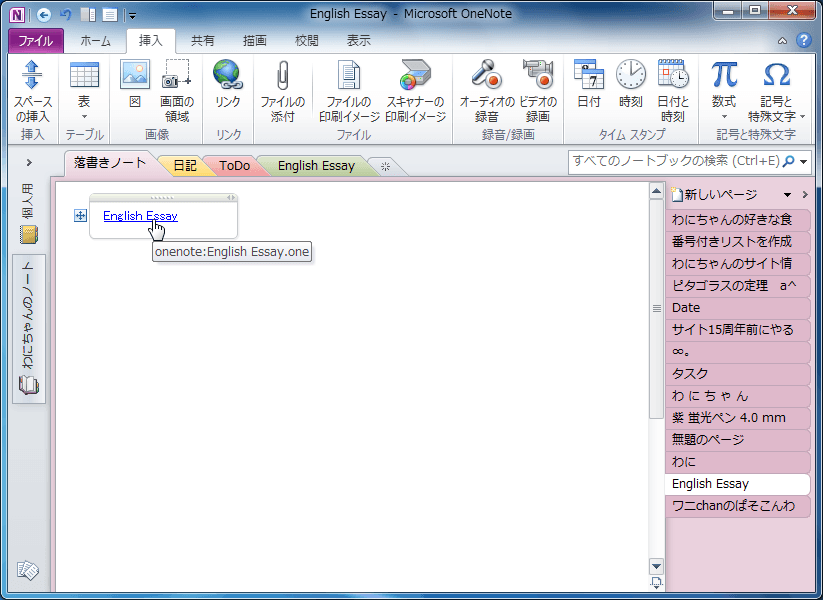Click the vertical scrollbar down arrow
This screenshot has height=600, width=823.
click(x=656, y=566)
